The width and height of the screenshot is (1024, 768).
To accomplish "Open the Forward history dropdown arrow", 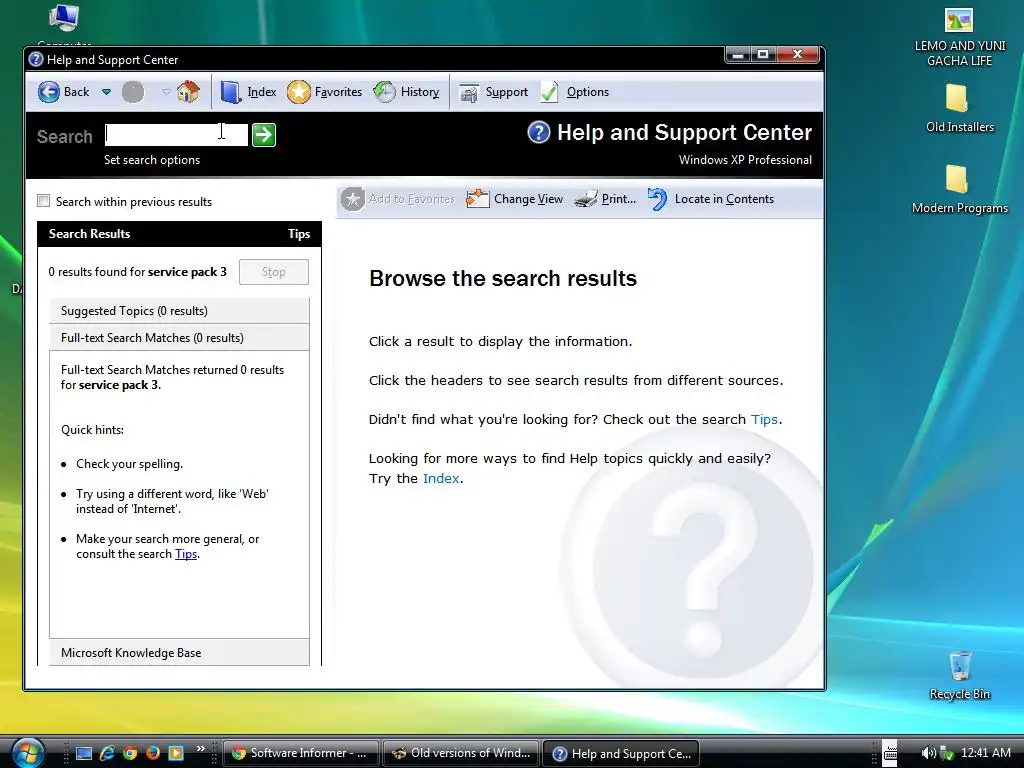I will click(x=166, y=92).
